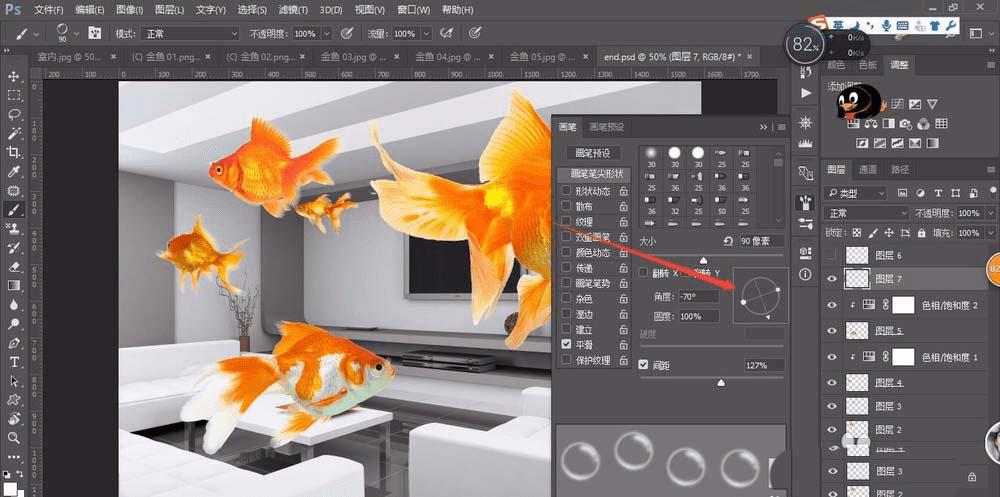Select the Zoom tool
This screenshot has height=497, width=1000.
tap(13, 438)
